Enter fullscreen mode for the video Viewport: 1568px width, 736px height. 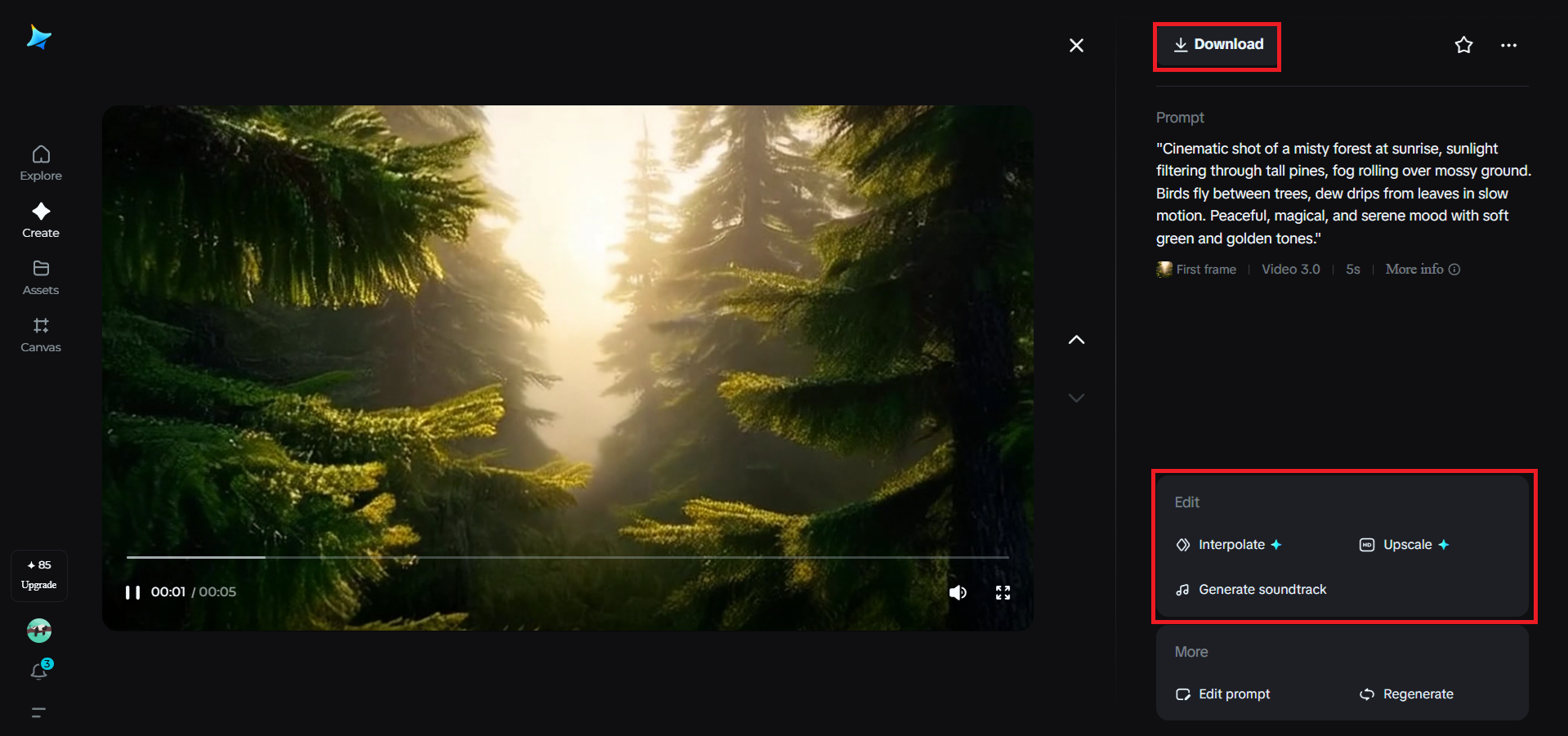(x=1003, y=592)
